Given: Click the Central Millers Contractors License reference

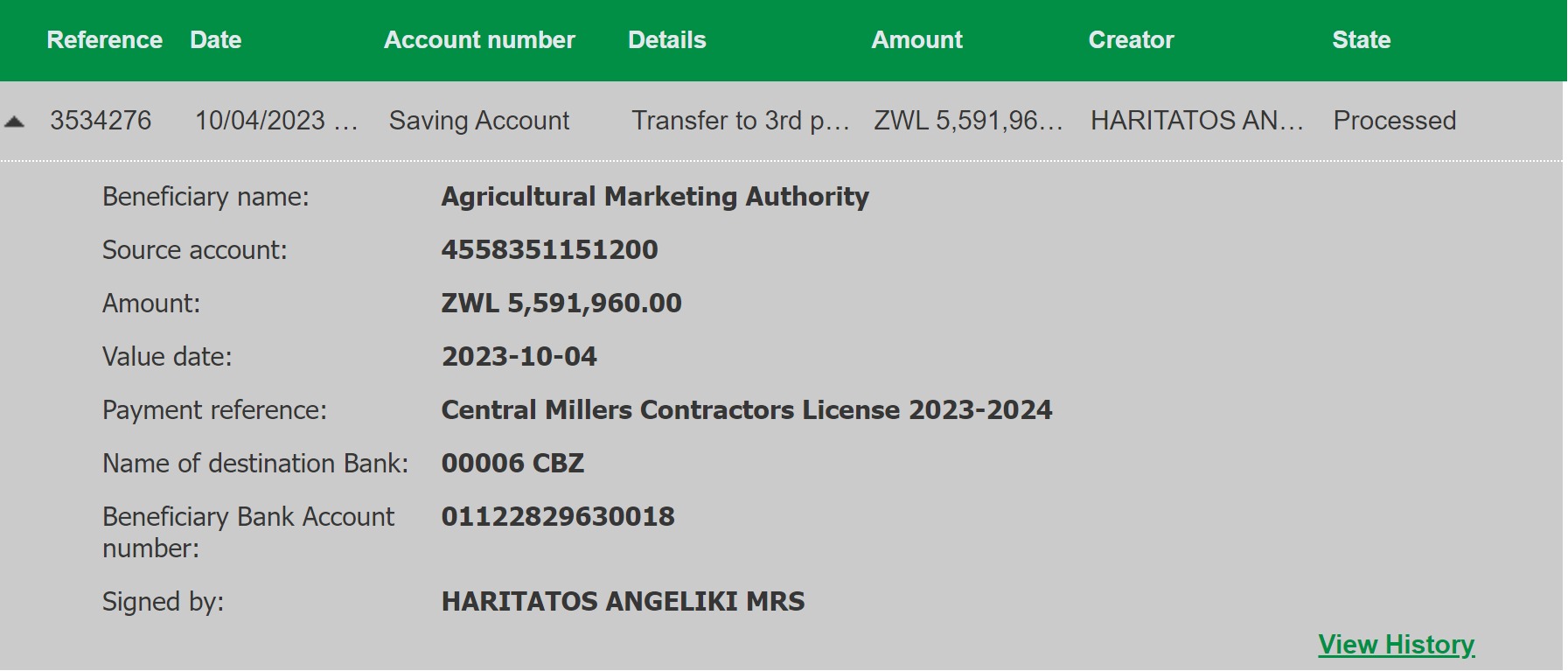Looking at the screenshot, I should click(746, 410).
